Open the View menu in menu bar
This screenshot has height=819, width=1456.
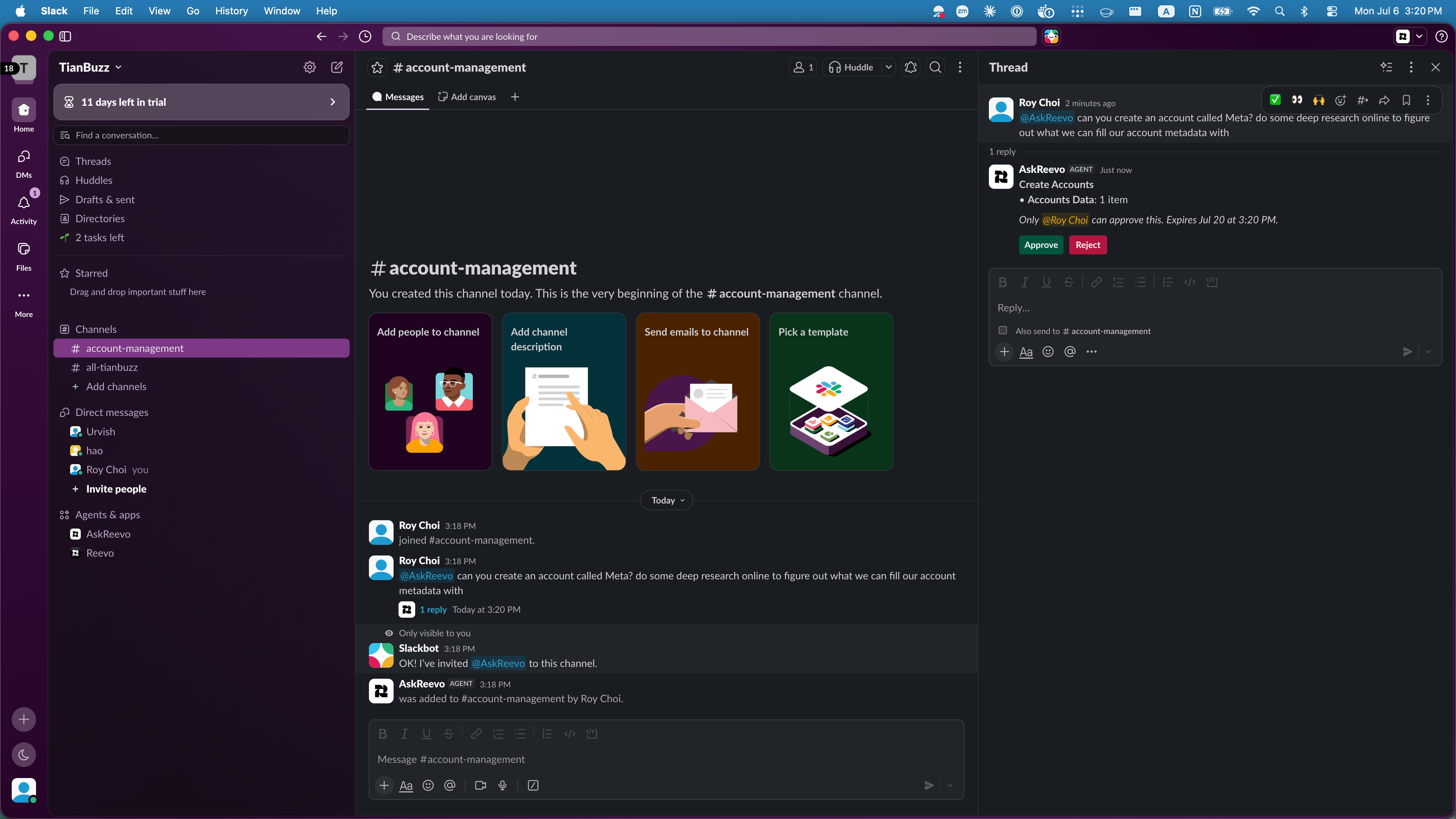coord(159,11)
